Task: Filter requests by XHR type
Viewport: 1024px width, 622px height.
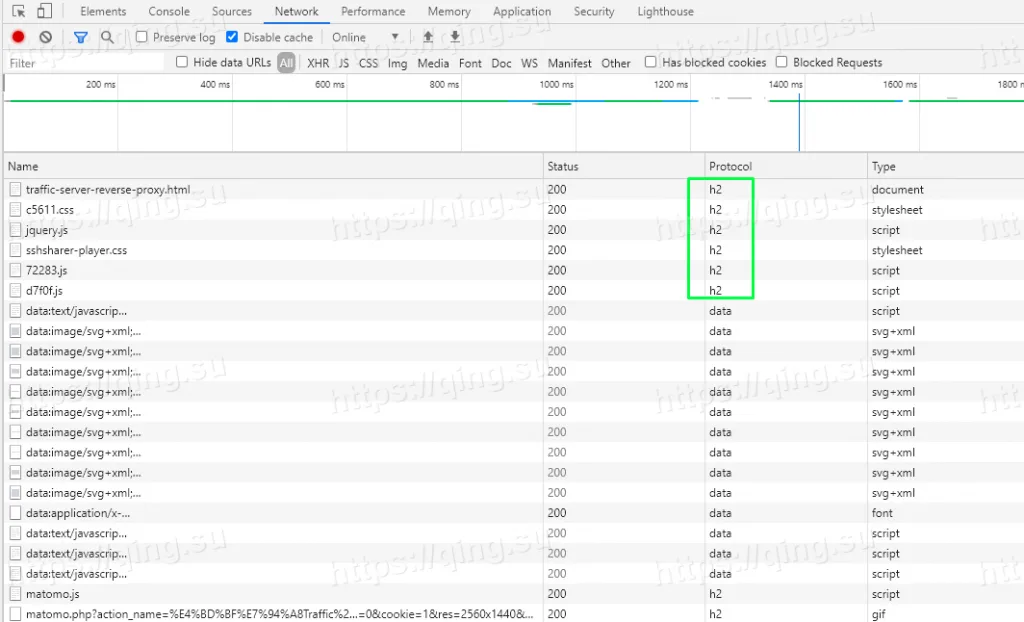Action: [318, 63]
